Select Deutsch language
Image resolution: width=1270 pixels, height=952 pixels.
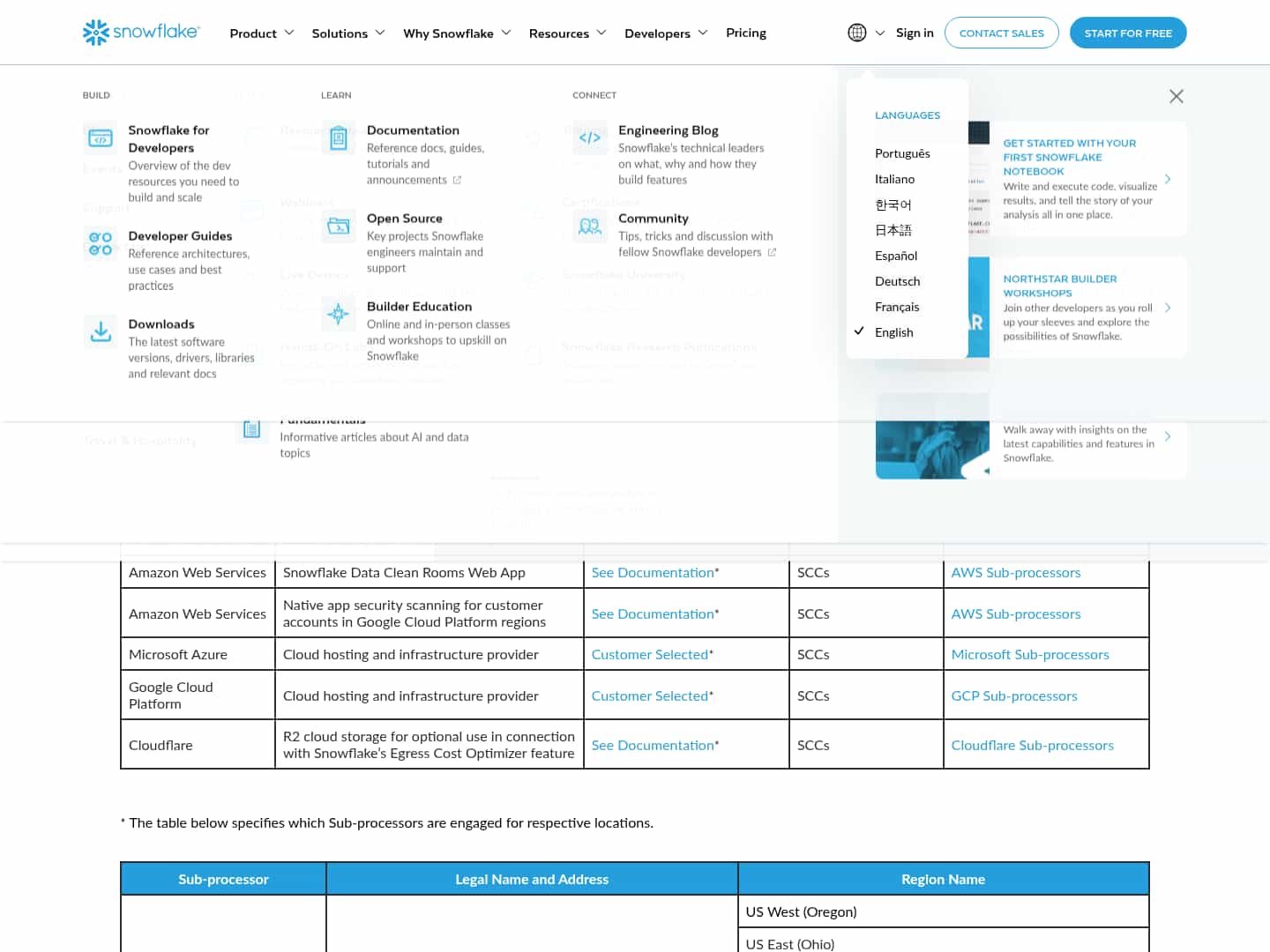[x=898, y=281]
